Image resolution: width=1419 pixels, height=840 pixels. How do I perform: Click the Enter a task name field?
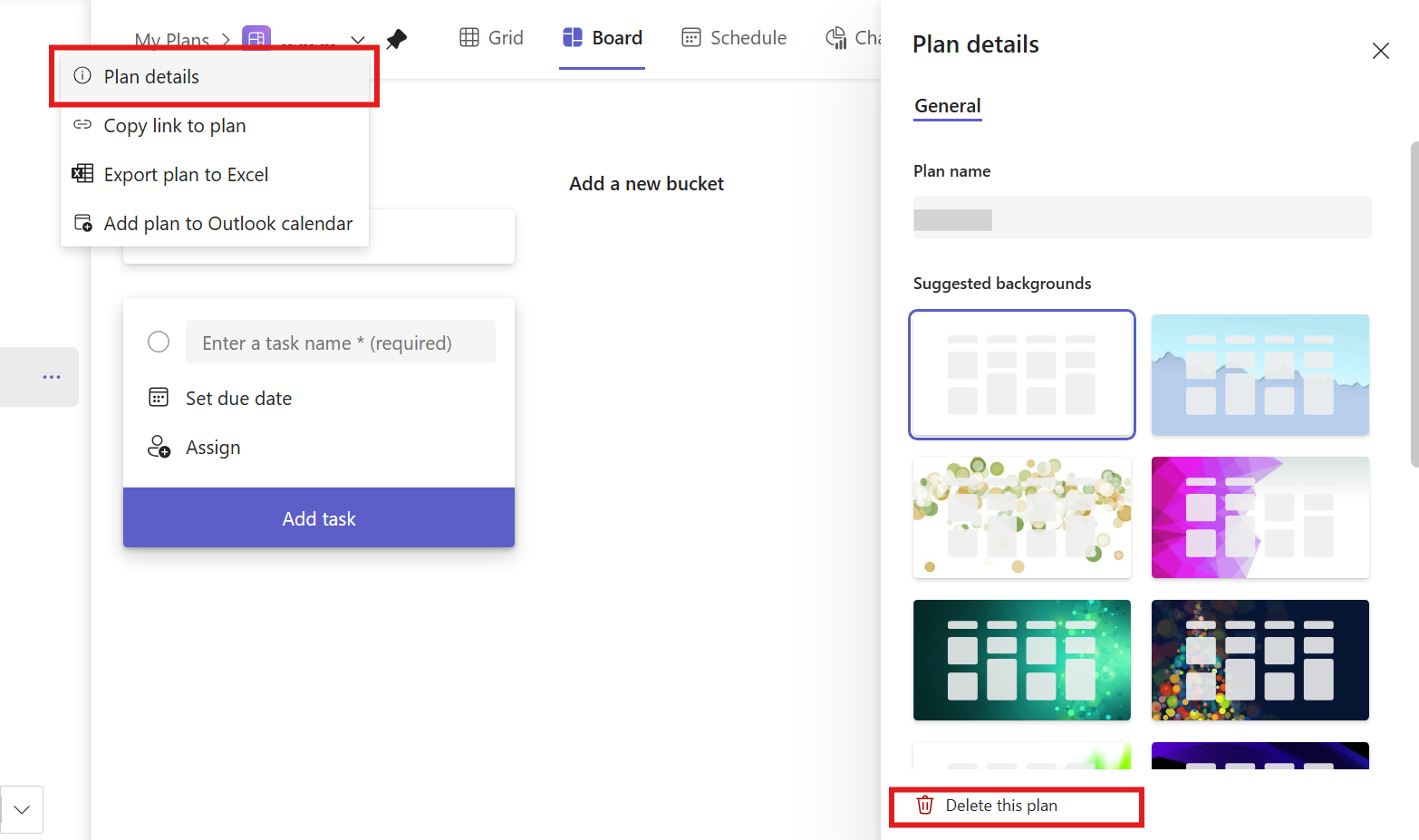click(x=341, y=343)
